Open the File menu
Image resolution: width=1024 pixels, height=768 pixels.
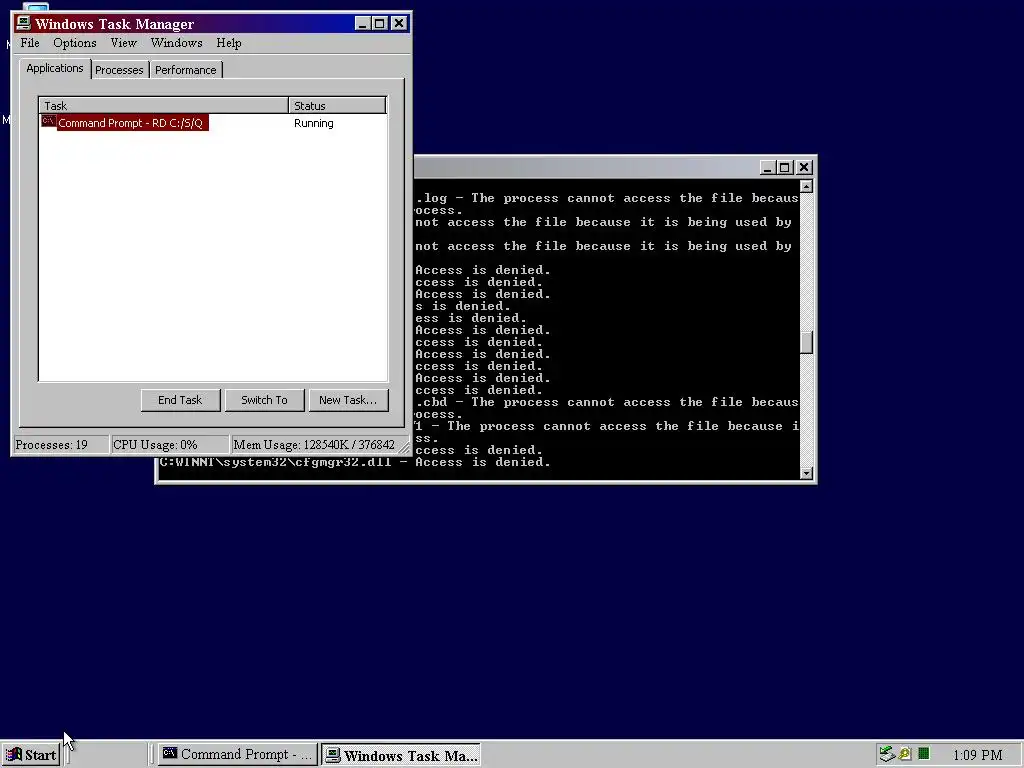click(30, 43)
